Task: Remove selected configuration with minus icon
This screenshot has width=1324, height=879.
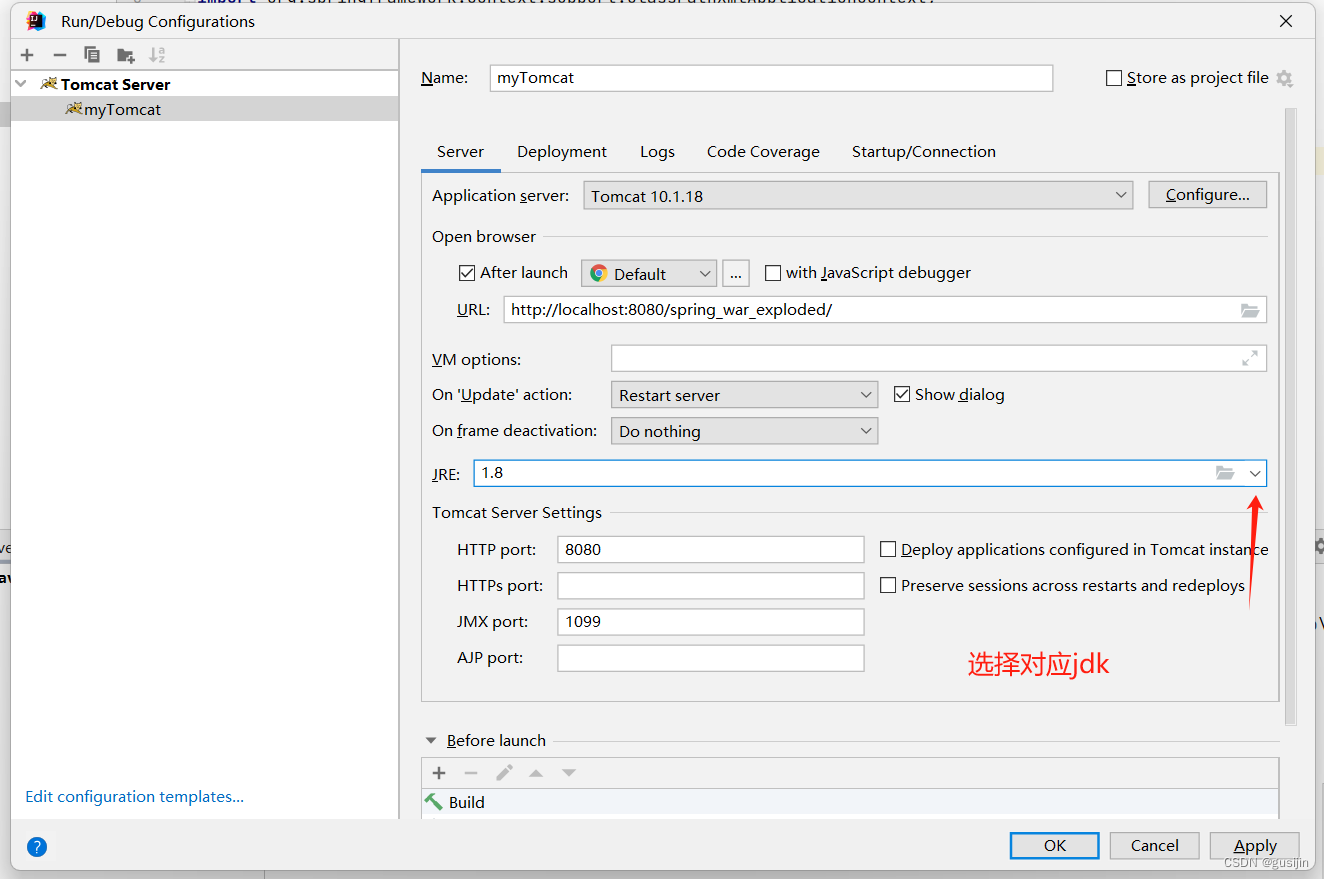Action: [60, 55]
